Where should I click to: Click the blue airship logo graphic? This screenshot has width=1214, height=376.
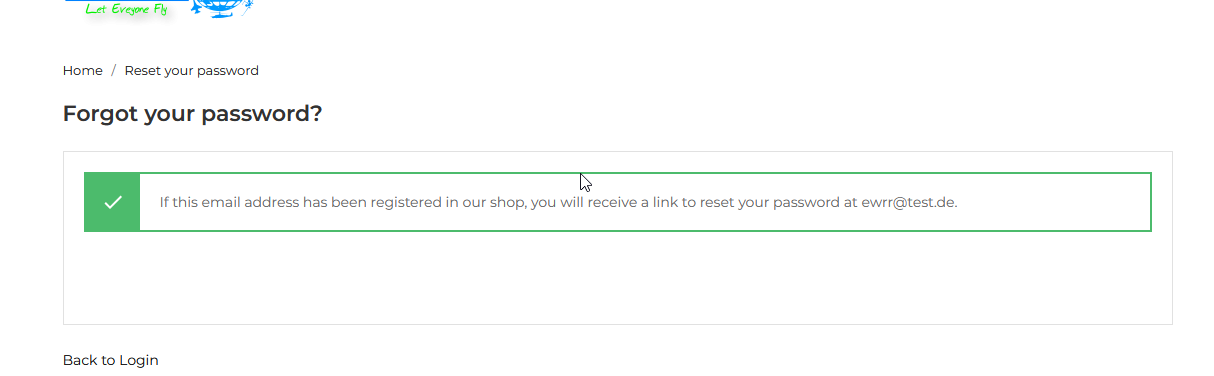(x=221, y=9)
